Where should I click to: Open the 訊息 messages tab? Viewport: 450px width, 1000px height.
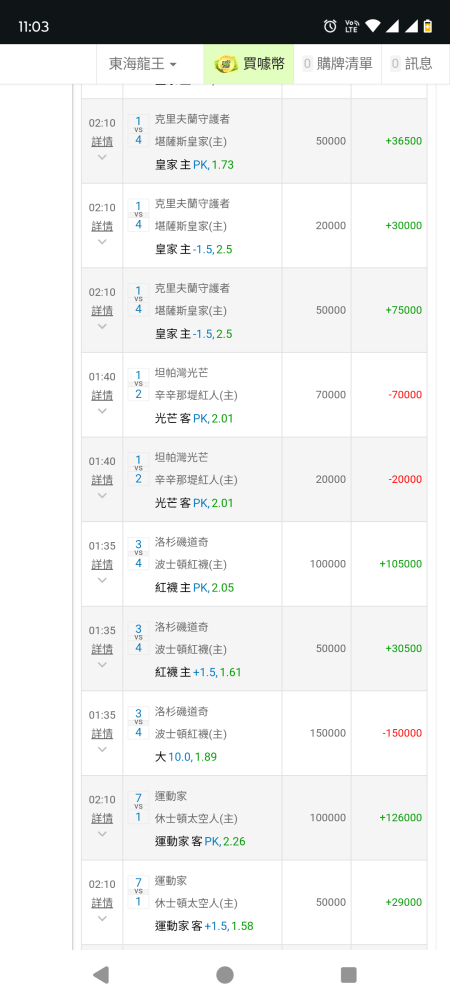[411, 64]
